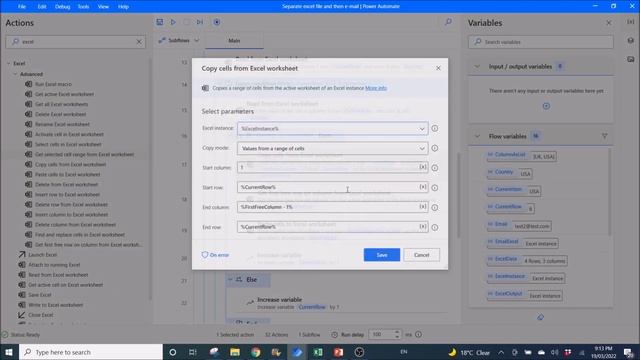Collapse the Else block
Image resolution: width=640 pixels, height=360 pixels.
click(x=230, y=280)
